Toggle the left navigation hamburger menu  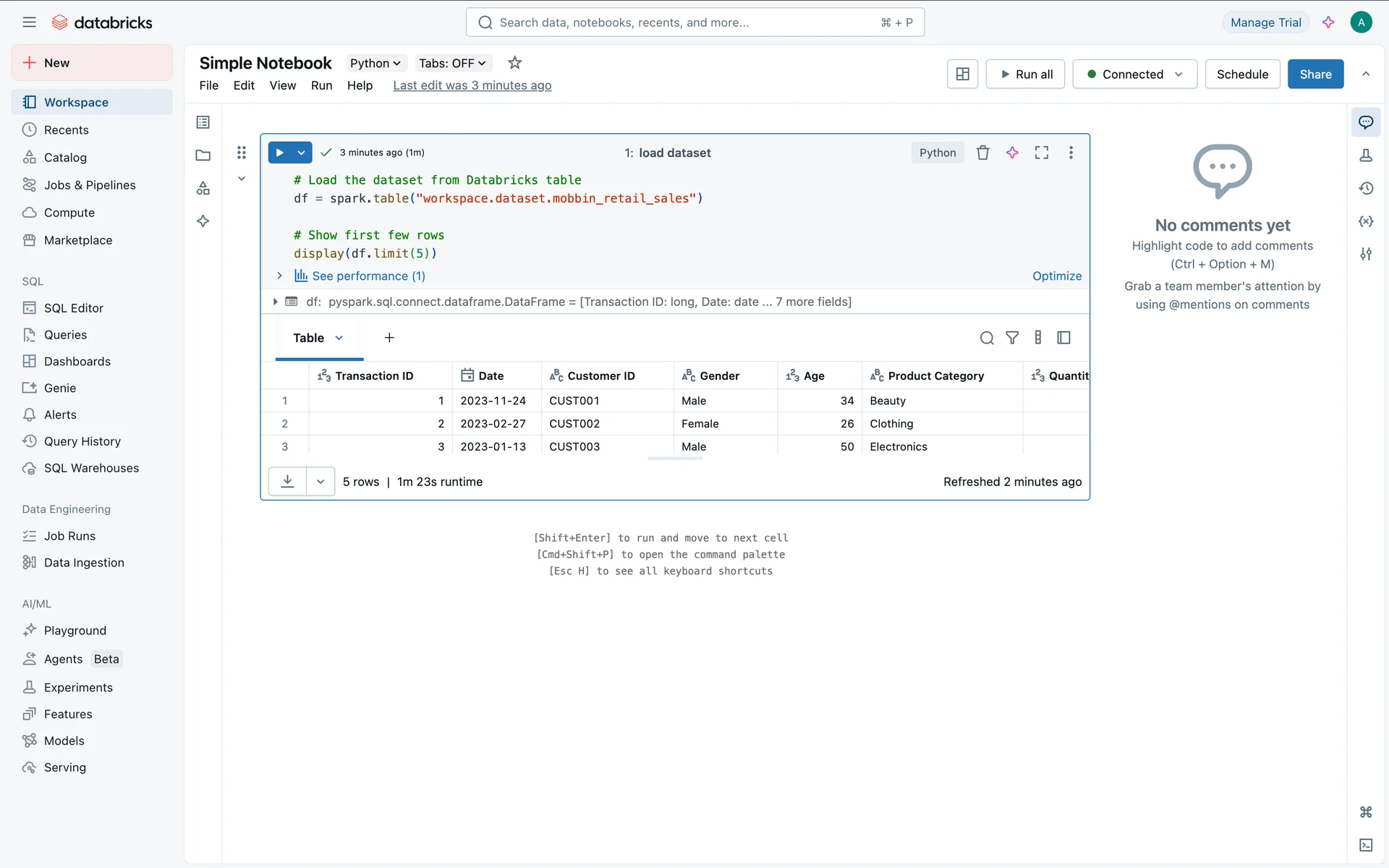pos(29,22)
